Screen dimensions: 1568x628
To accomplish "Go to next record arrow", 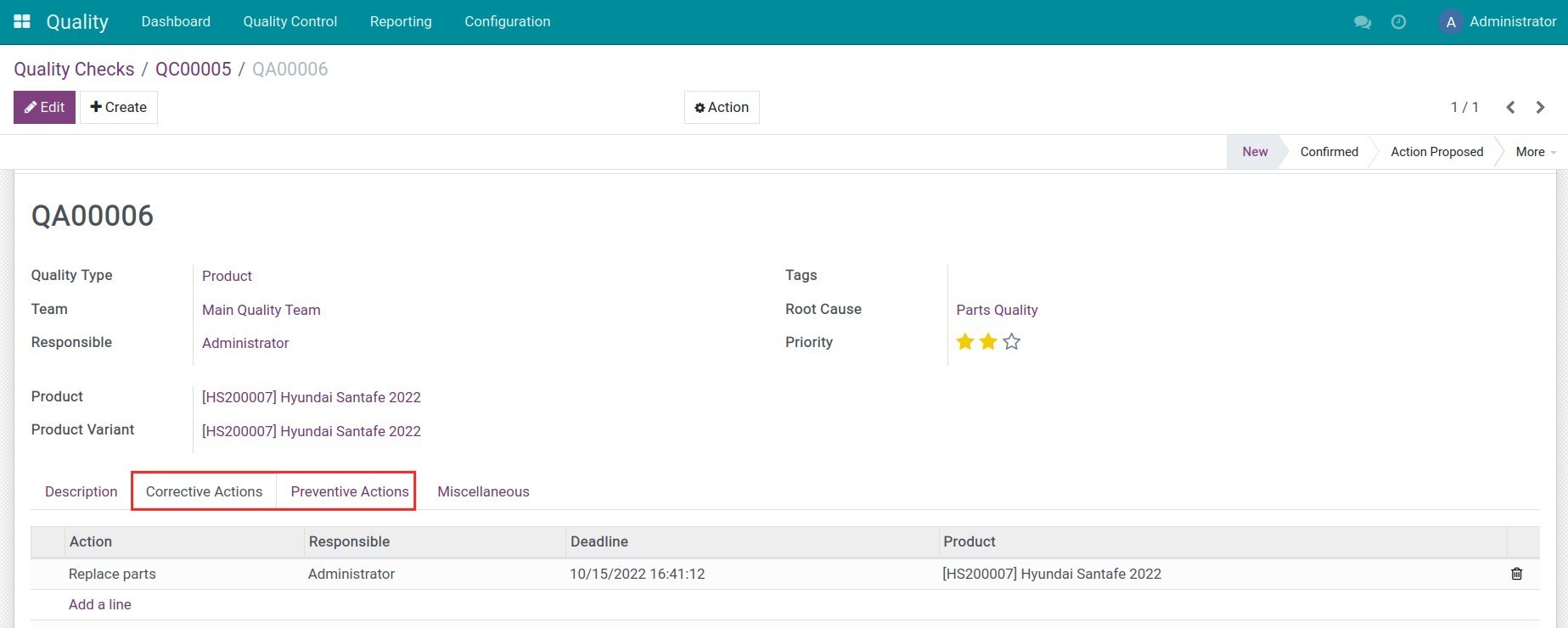I will [1540, 107].
